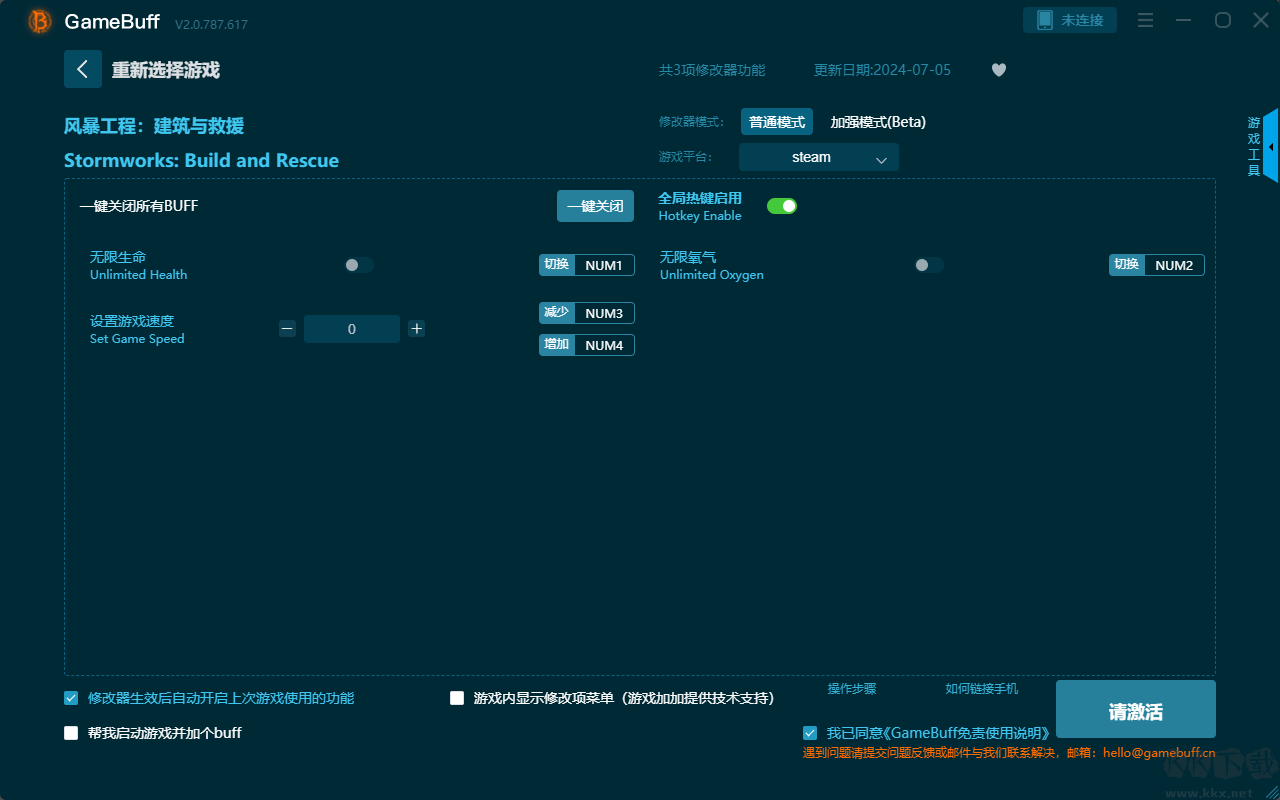Screen dimensions: 1280x800
Task: Click the 请激活 activation button
Action: point(1136,709)
